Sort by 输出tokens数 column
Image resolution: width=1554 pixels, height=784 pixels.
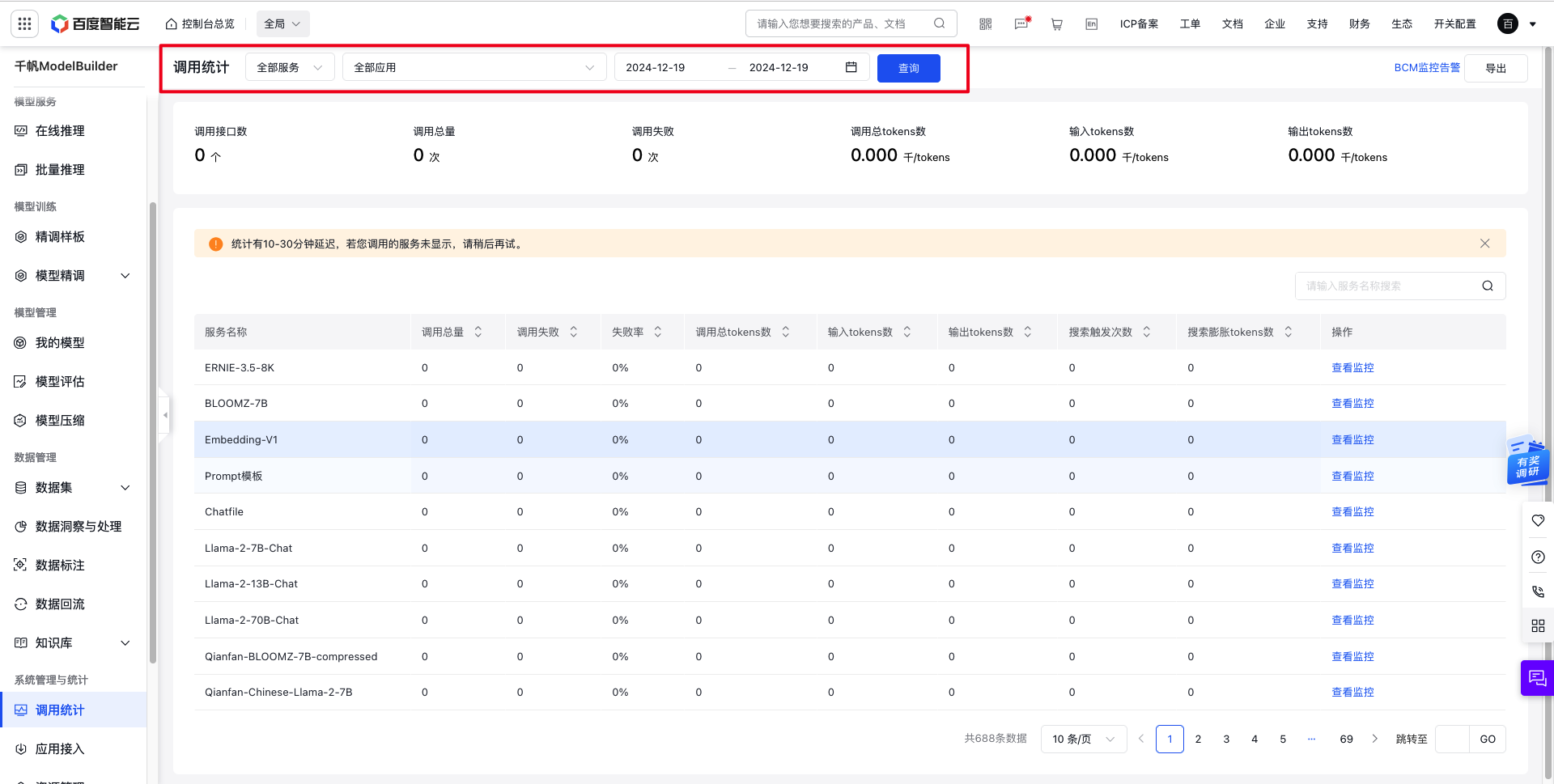pos(1028,332)
